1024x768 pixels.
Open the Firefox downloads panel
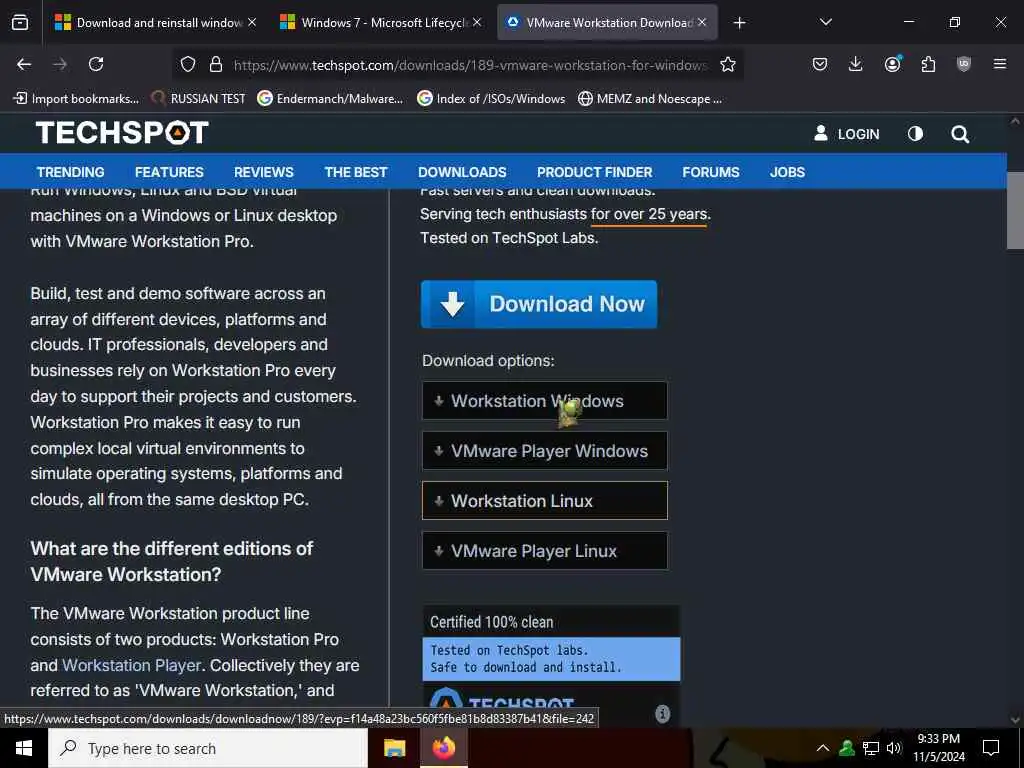click(x=856, y=64)
